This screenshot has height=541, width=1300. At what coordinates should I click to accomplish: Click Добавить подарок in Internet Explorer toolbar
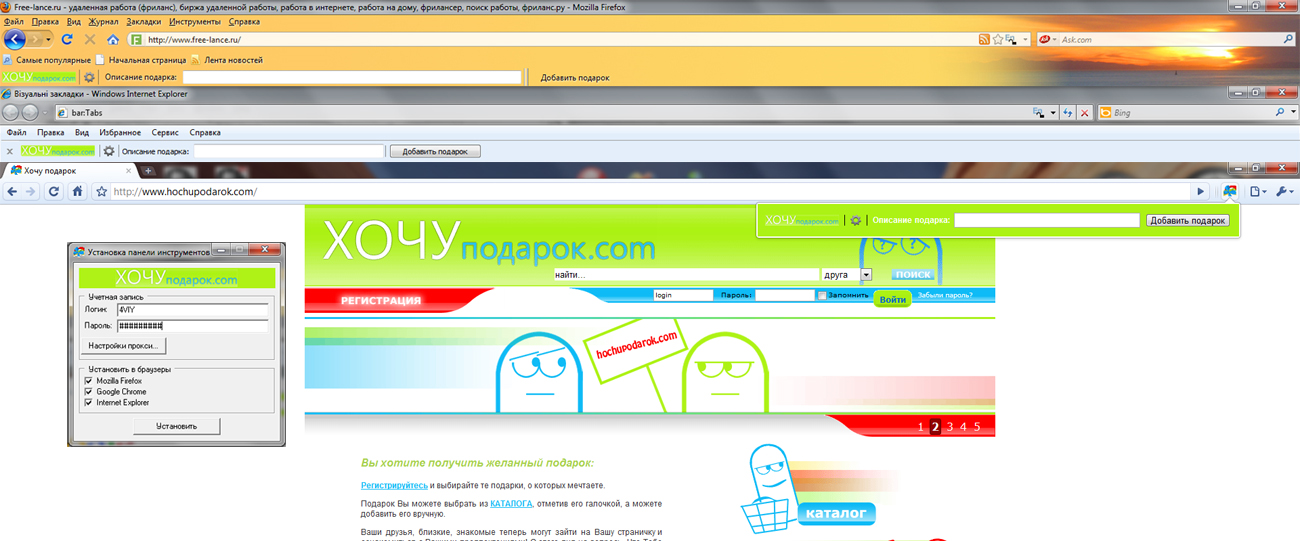point(435,151)
